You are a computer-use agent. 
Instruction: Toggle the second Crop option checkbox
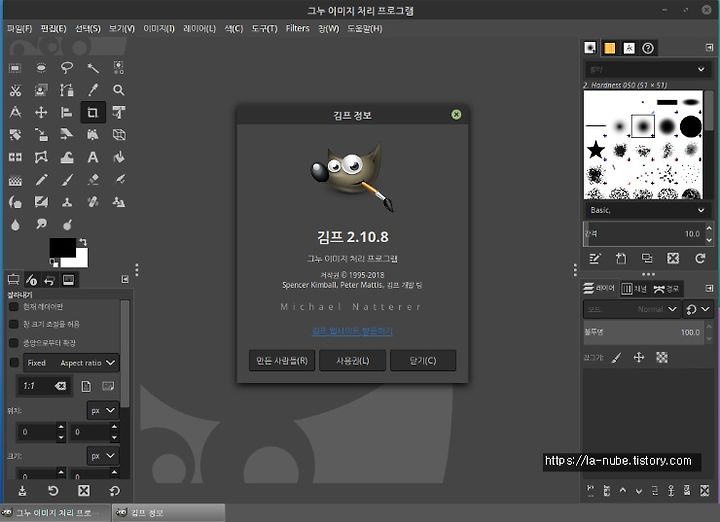14,324
